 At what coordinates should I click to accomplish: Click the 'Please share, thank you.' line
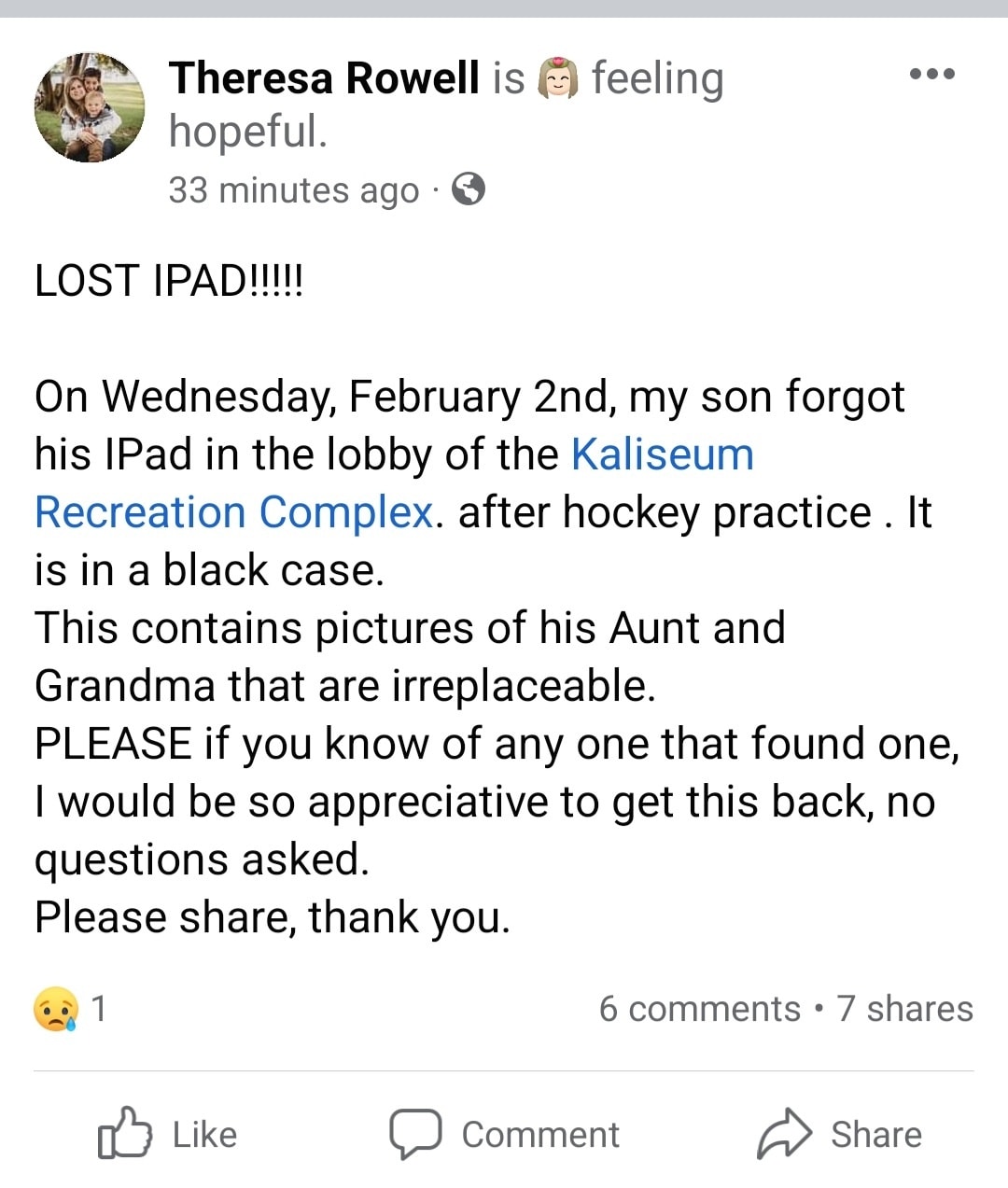pyautogui.click(x=273, y=917)
